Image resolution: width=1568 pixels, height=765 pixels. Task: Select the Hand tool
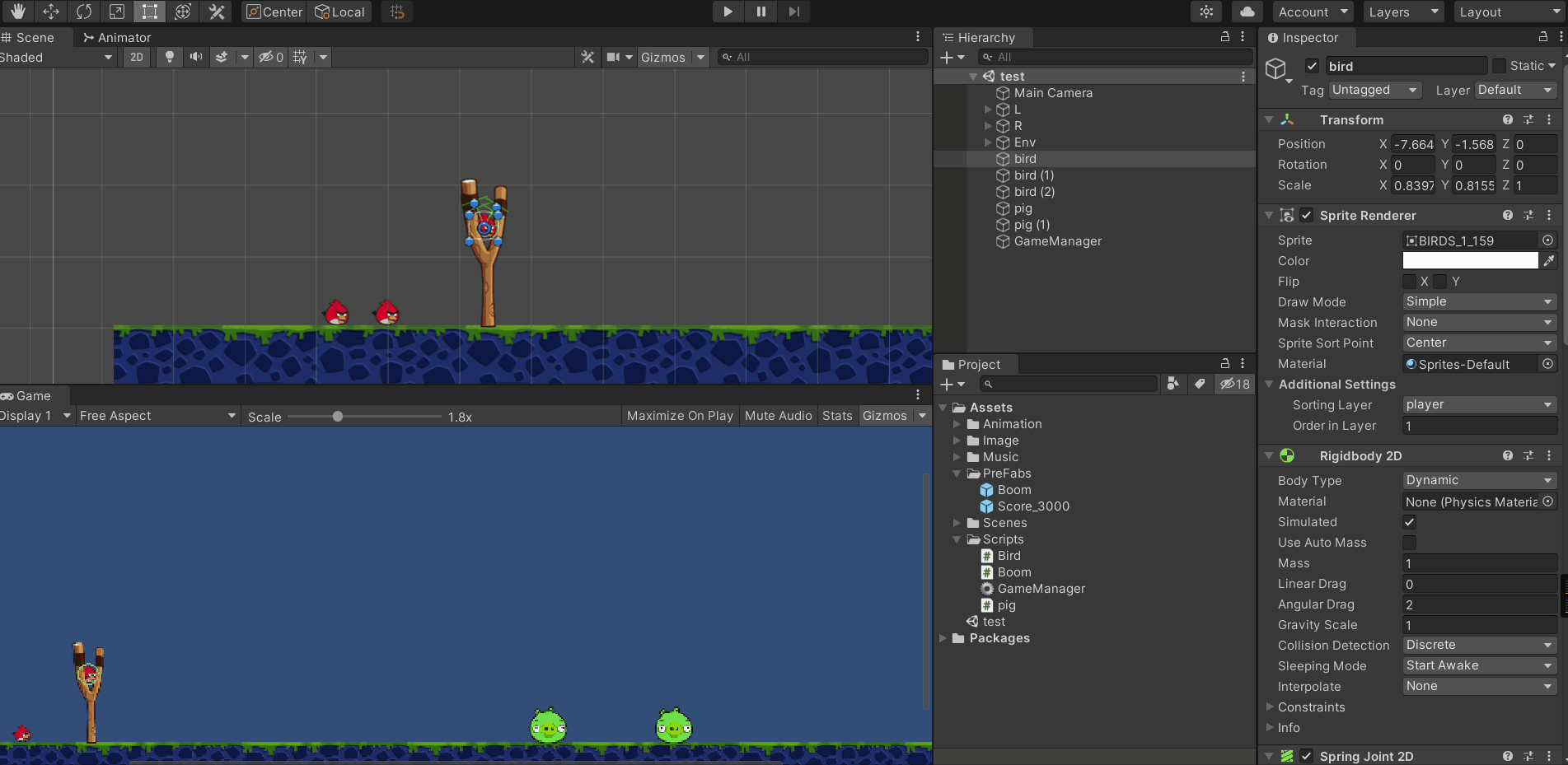tap(17, 12)
